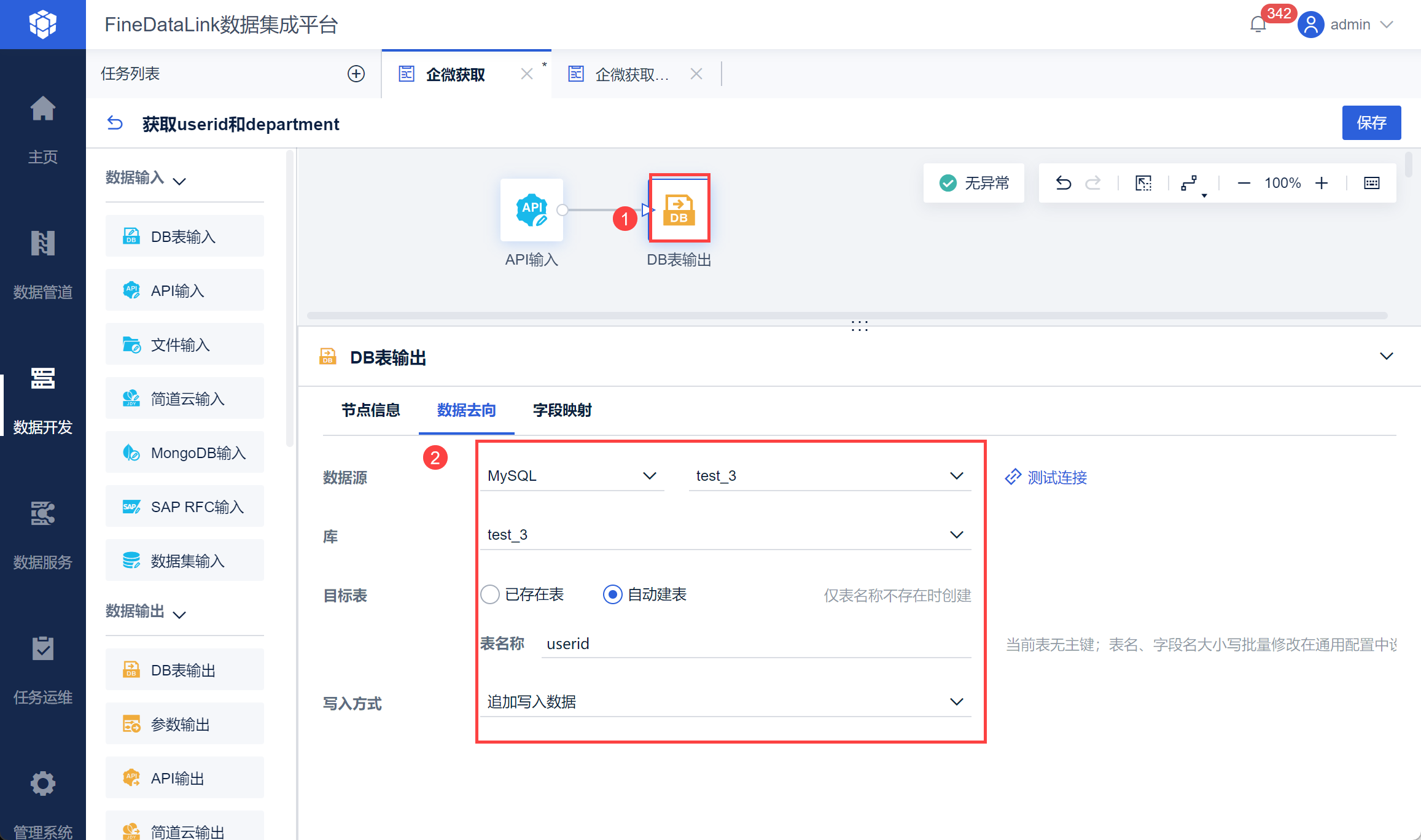Add new task with plus icon
The width and height of the screenshot is (1421, 840).
[x=356, y=74]
